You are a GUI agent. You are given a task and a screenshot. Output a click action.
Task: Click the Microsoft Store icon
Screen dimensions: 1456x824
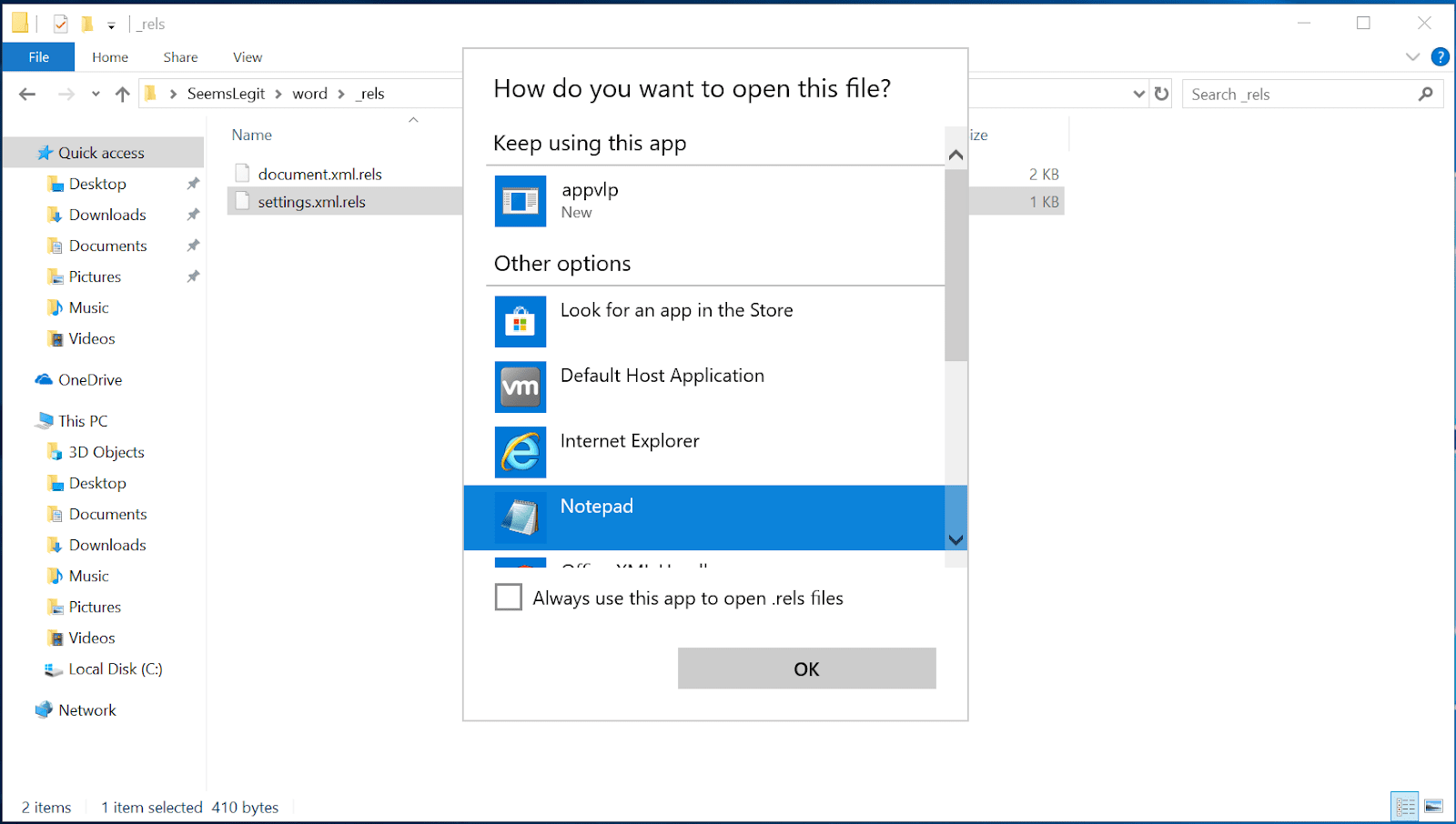coord(521,321)
